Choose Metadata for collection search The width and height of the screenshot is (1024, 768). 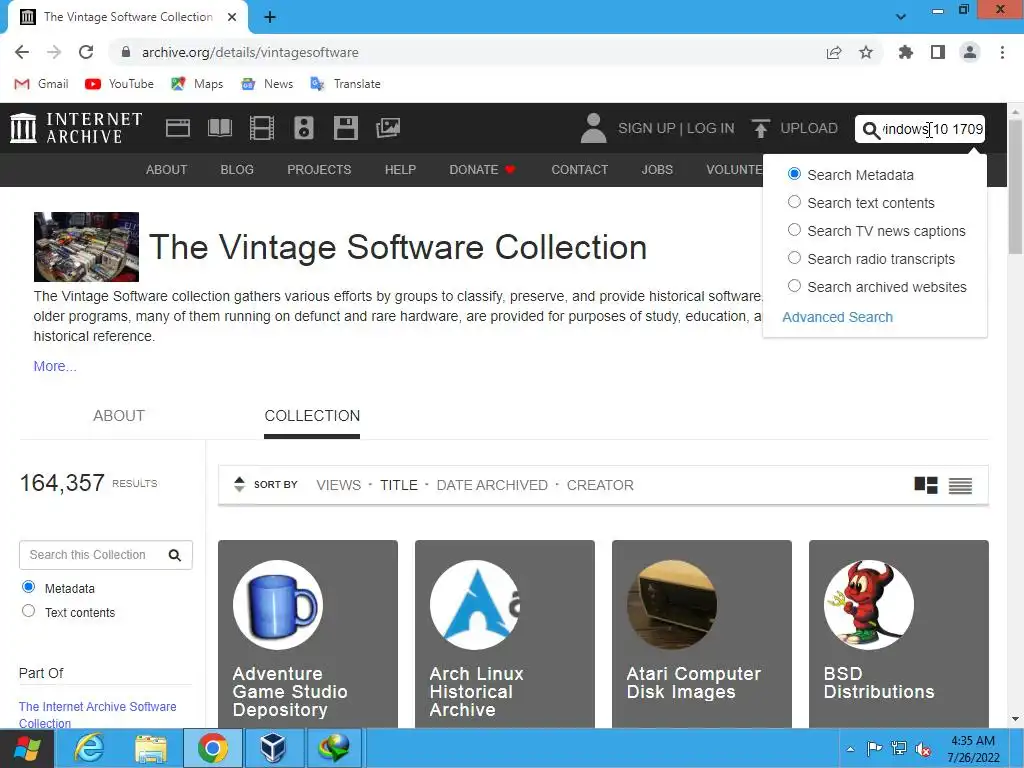tap(28, 587)
